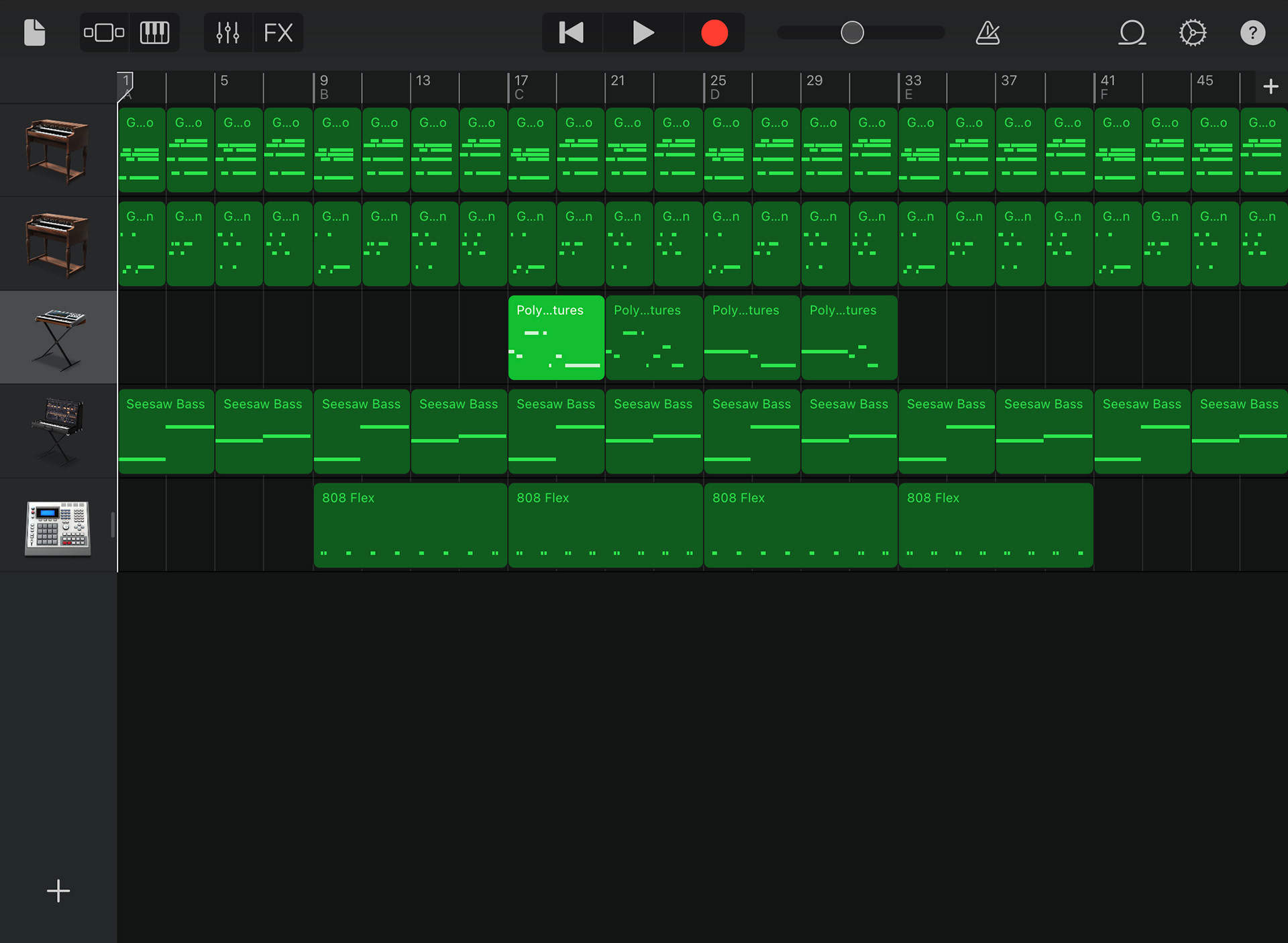
Task: Open My Songs browser document icon
Action: [x=34, y=32]
